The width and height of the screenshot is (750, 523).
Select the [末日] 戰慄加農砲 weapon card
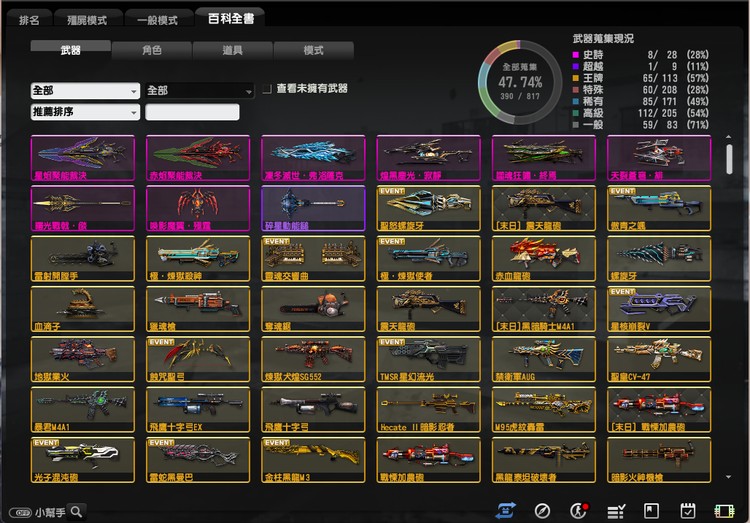[659, 410]
